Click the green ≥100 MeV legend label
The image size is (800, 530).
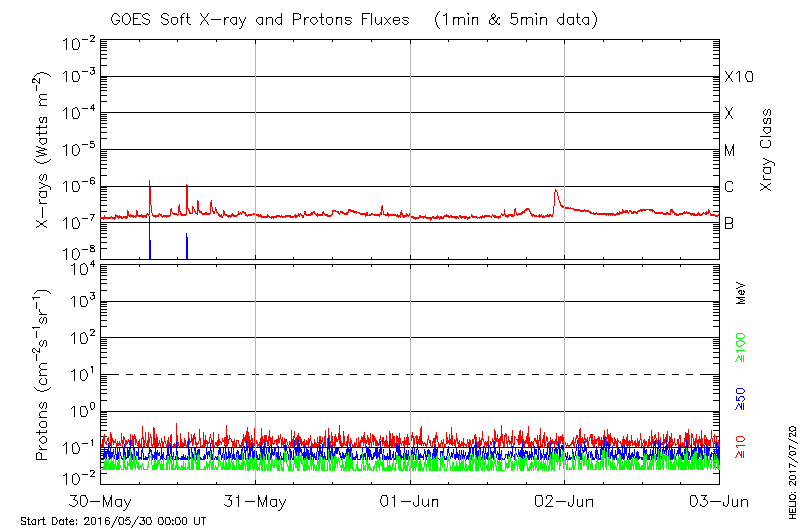(741, 350)
